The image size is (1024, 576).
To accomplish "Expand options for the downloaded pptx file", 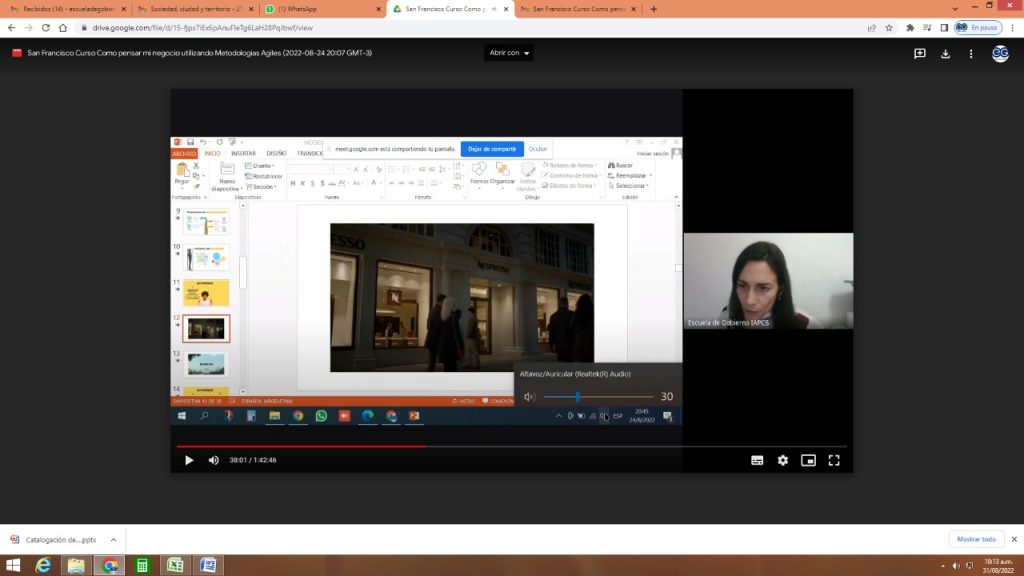I will pos(111,539).
